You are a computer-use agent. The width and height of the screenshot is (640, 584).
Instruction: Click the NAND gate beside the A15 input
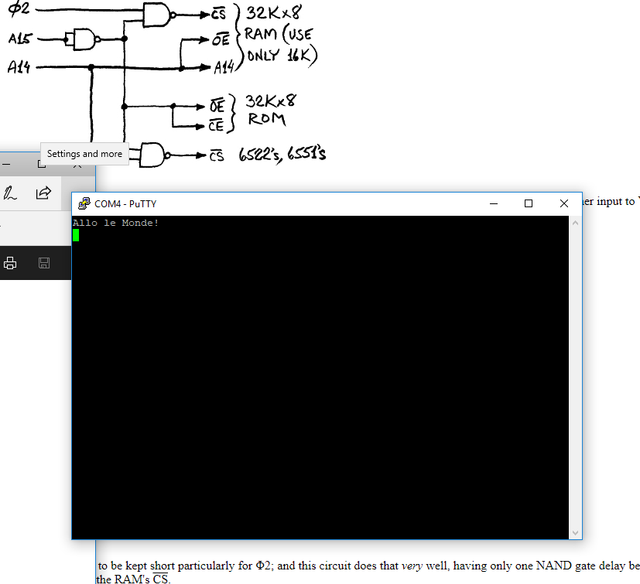(x=80, y=39)
